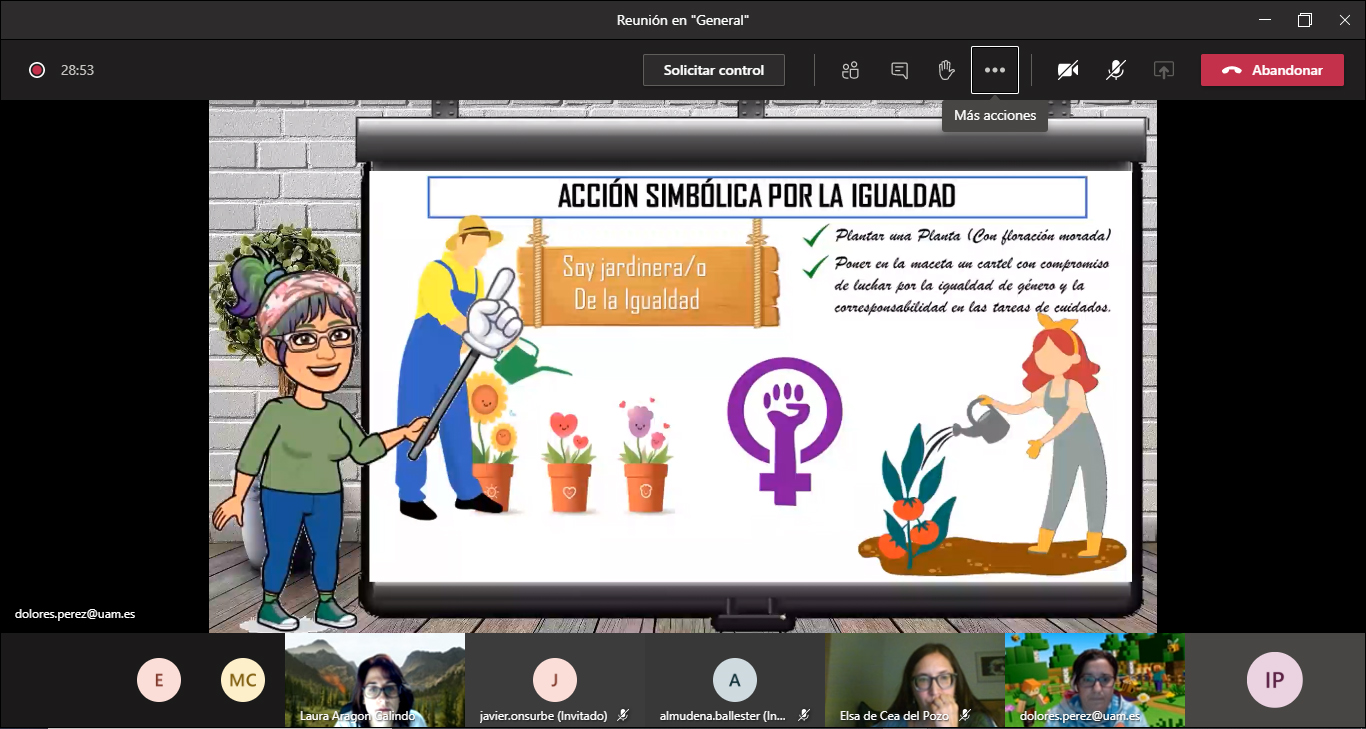1366x729 pixels.
Task: Select Laura Aragon Galindo video thumbnail
Action: pos(375,679)
